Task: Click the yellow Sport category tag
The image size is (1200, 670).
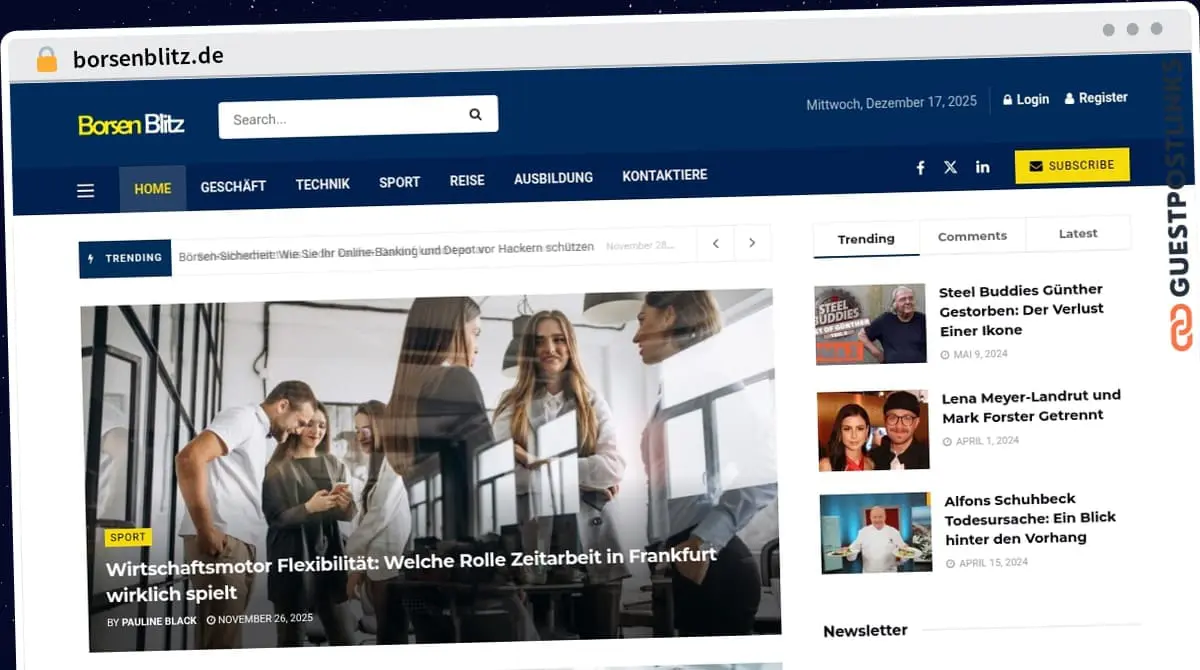Action: [128, 537]
